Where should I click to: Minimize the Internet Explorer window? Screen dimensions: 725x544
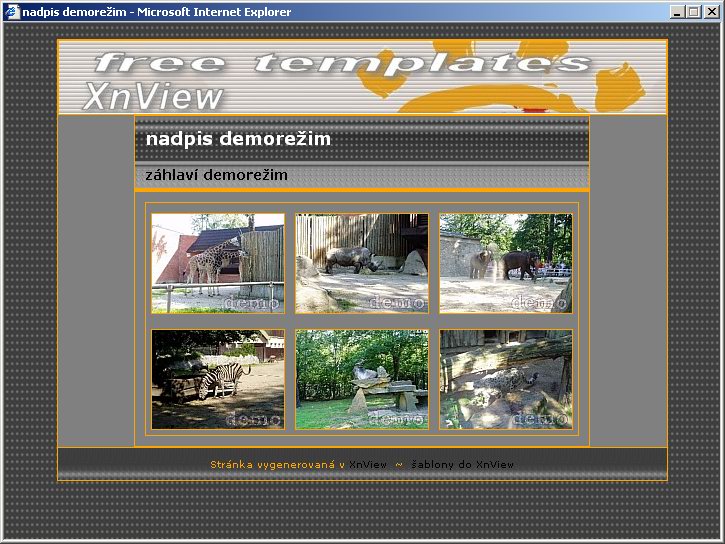point(677,12)
